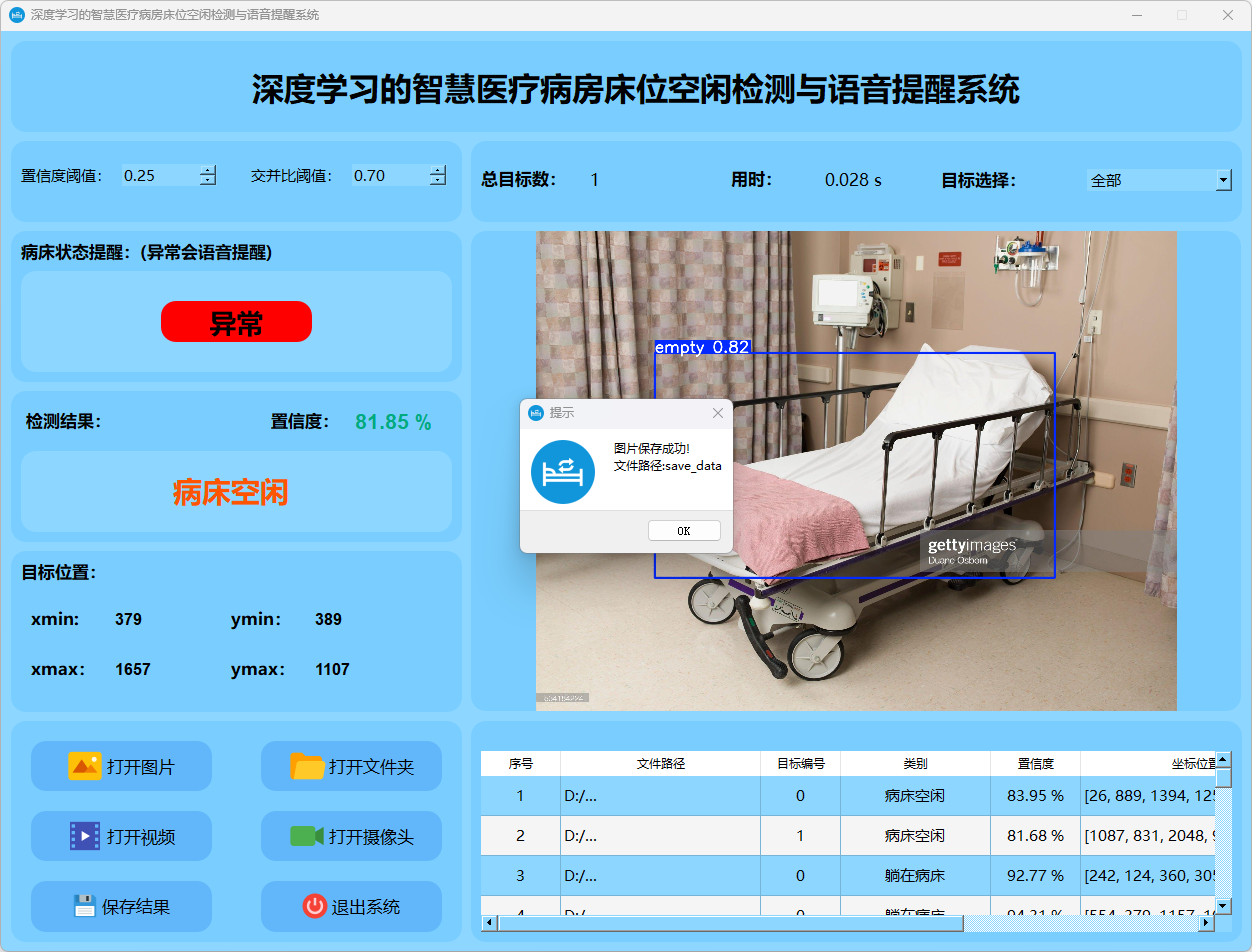Click the 81.85 % confidence value

point(393,422)
